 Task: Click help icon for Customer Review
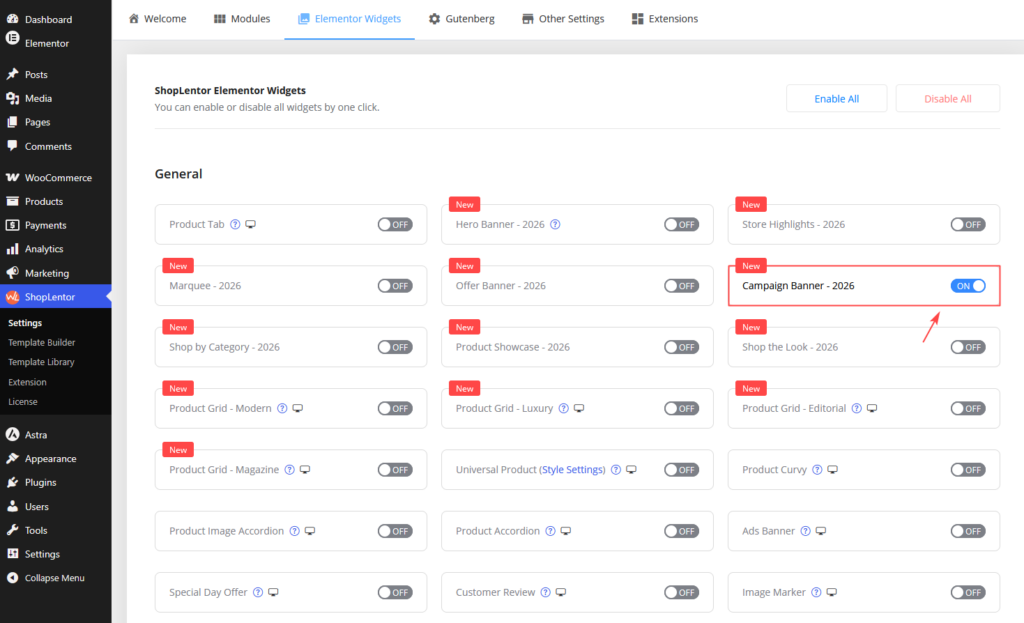click(x=545, y=592)
